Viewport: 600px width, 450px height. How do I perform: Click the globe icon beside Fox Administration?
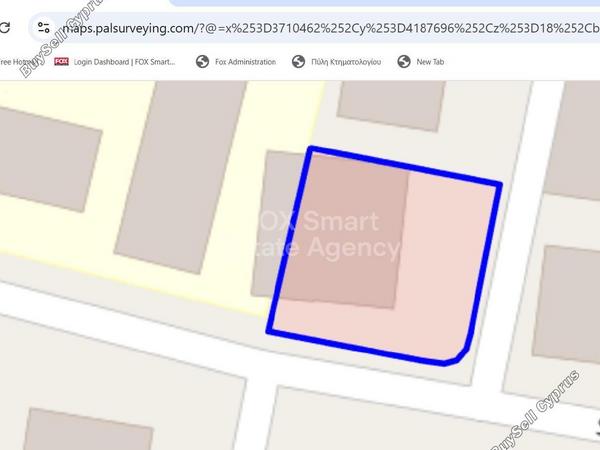click(202, 62)
